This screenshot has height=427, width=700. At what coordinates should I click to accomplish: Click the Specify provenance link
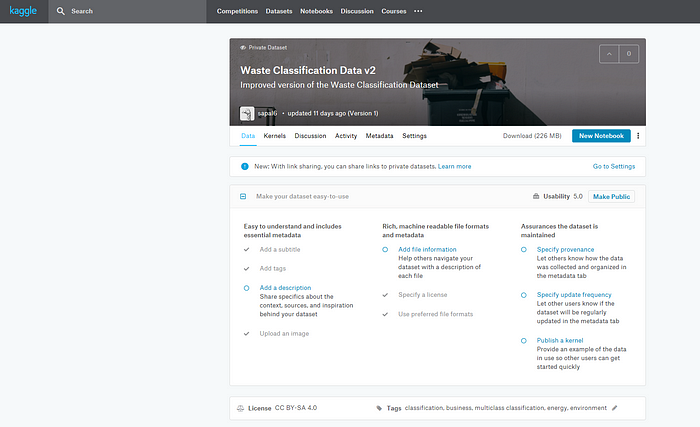tap(565, 250)
